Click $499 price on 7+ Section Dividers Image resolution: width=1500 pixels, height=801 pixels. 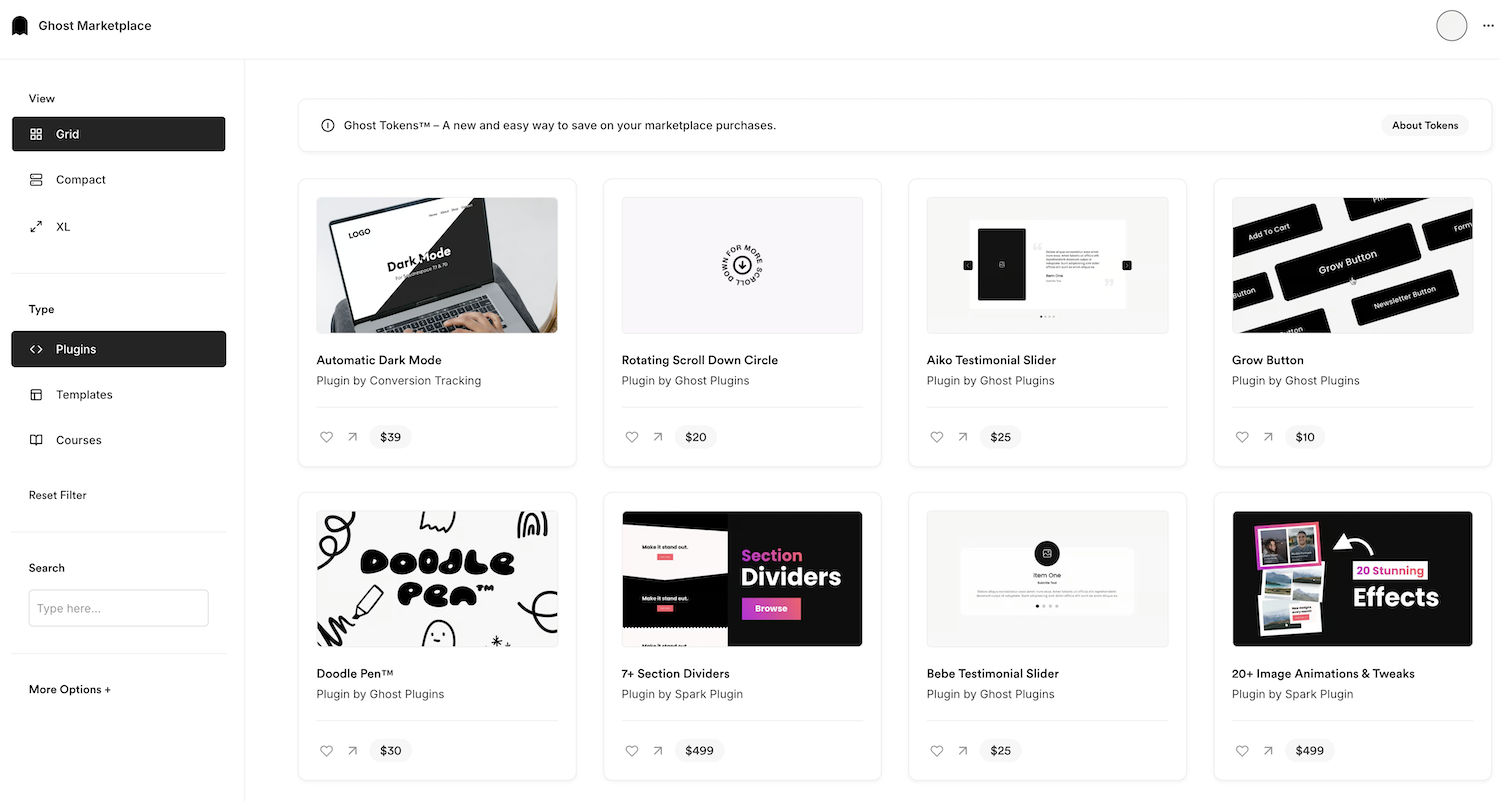pyautogui.click(x=699, y=751)
